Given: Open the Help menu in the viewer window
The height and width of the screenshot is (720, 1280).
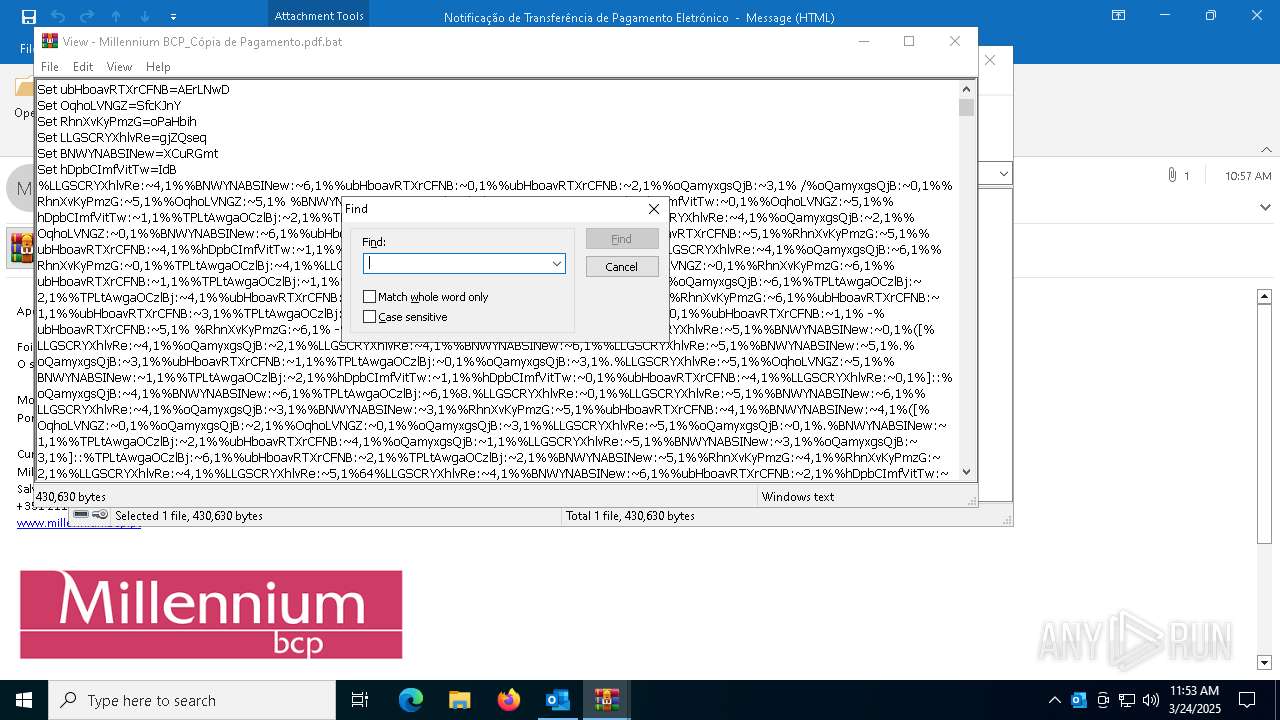Looking at the screenshot, I should coord(158,67).
